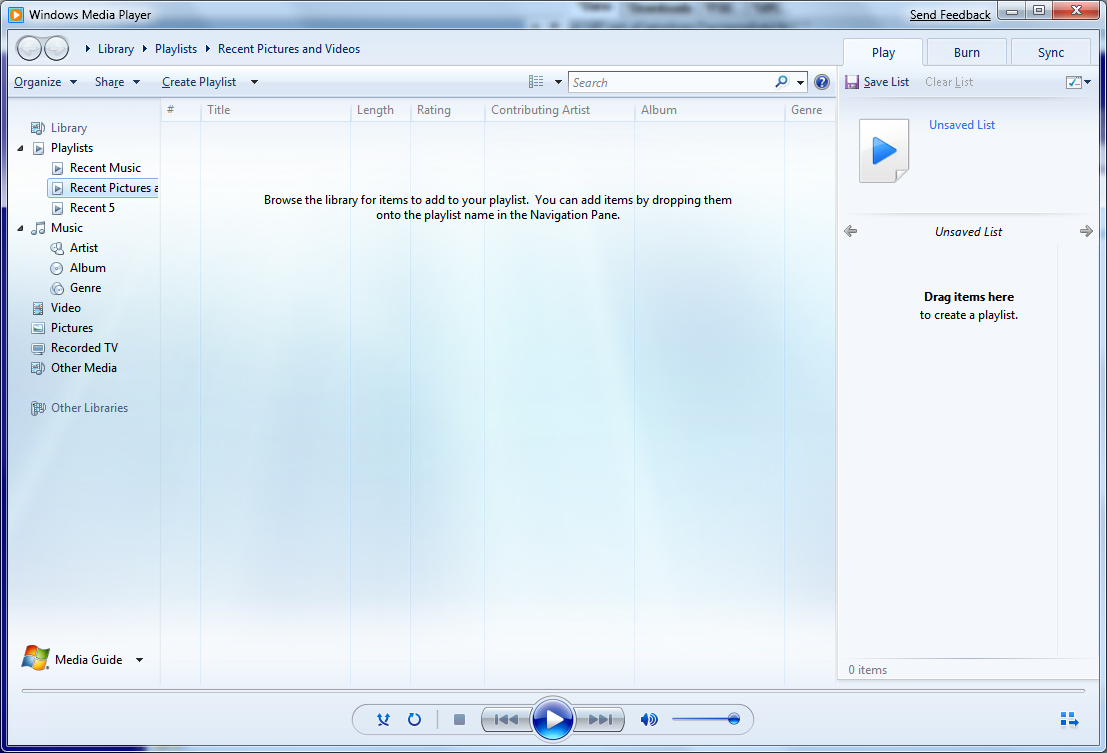The image size is (1107, 753).
Task: Select Music in the navigation pane
Action: click(x=66, y=228)
